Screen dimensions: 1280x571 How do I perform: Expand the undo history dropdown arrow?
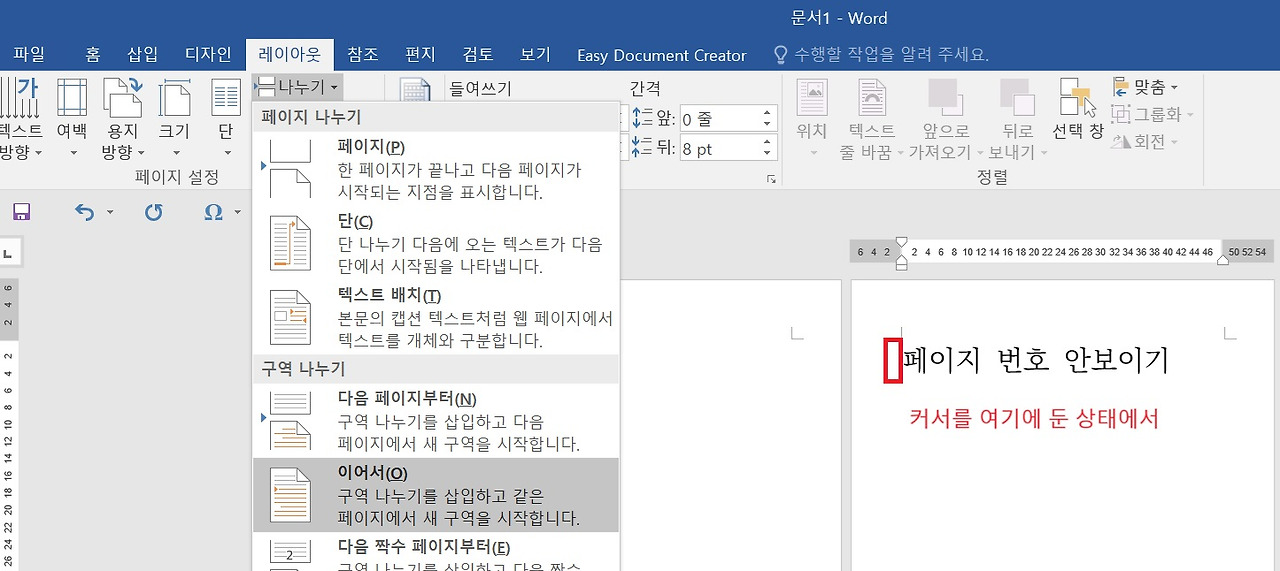110,212
